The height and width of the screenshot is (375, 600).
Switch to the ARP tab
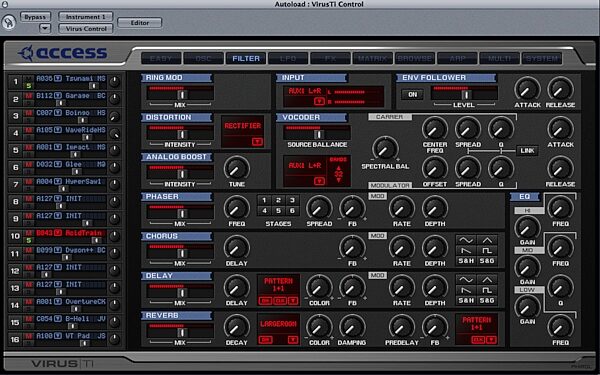click(458, 59)
